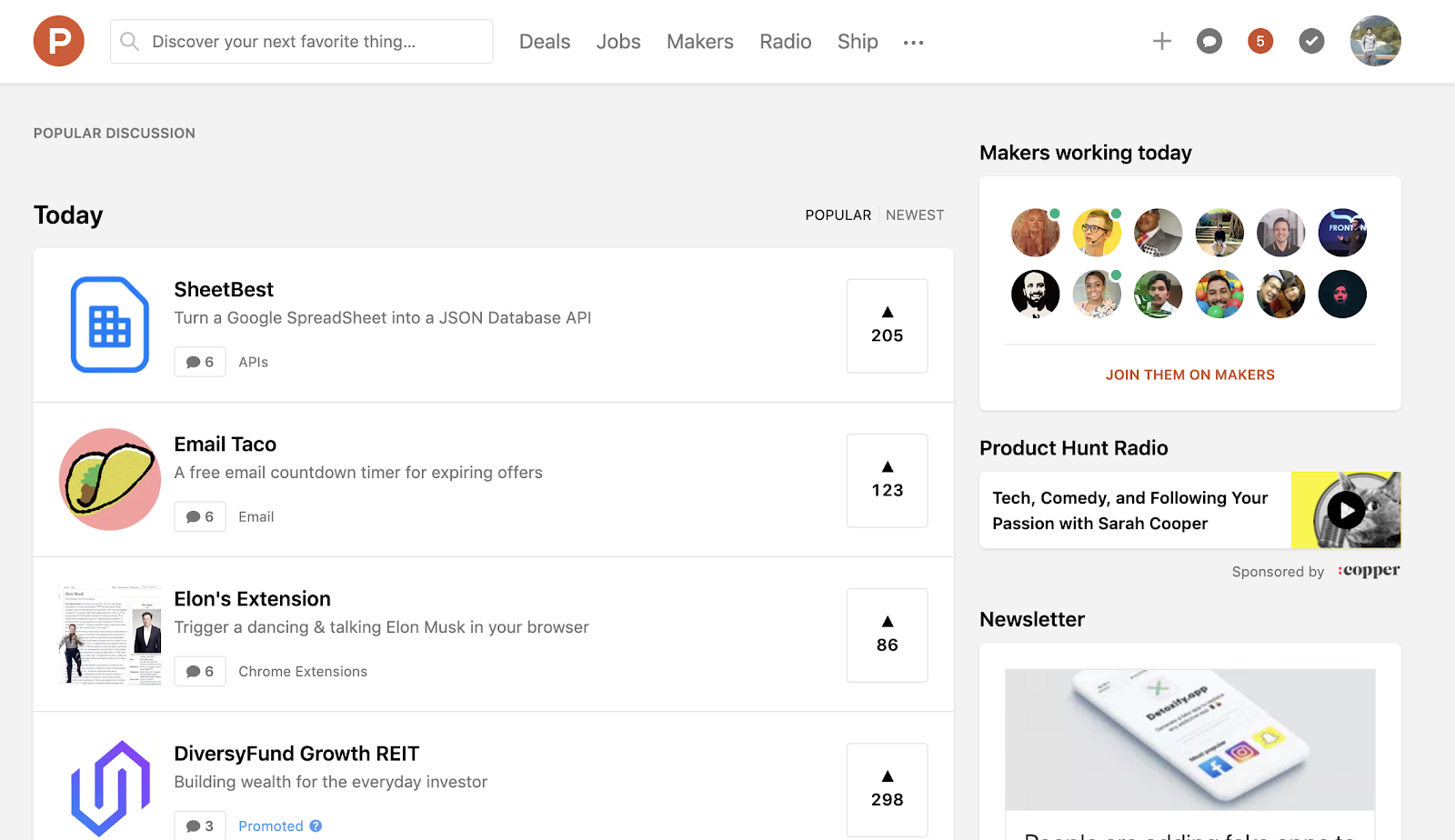Open the SheetBest product title
The image size is (1455, 840).
224,289
